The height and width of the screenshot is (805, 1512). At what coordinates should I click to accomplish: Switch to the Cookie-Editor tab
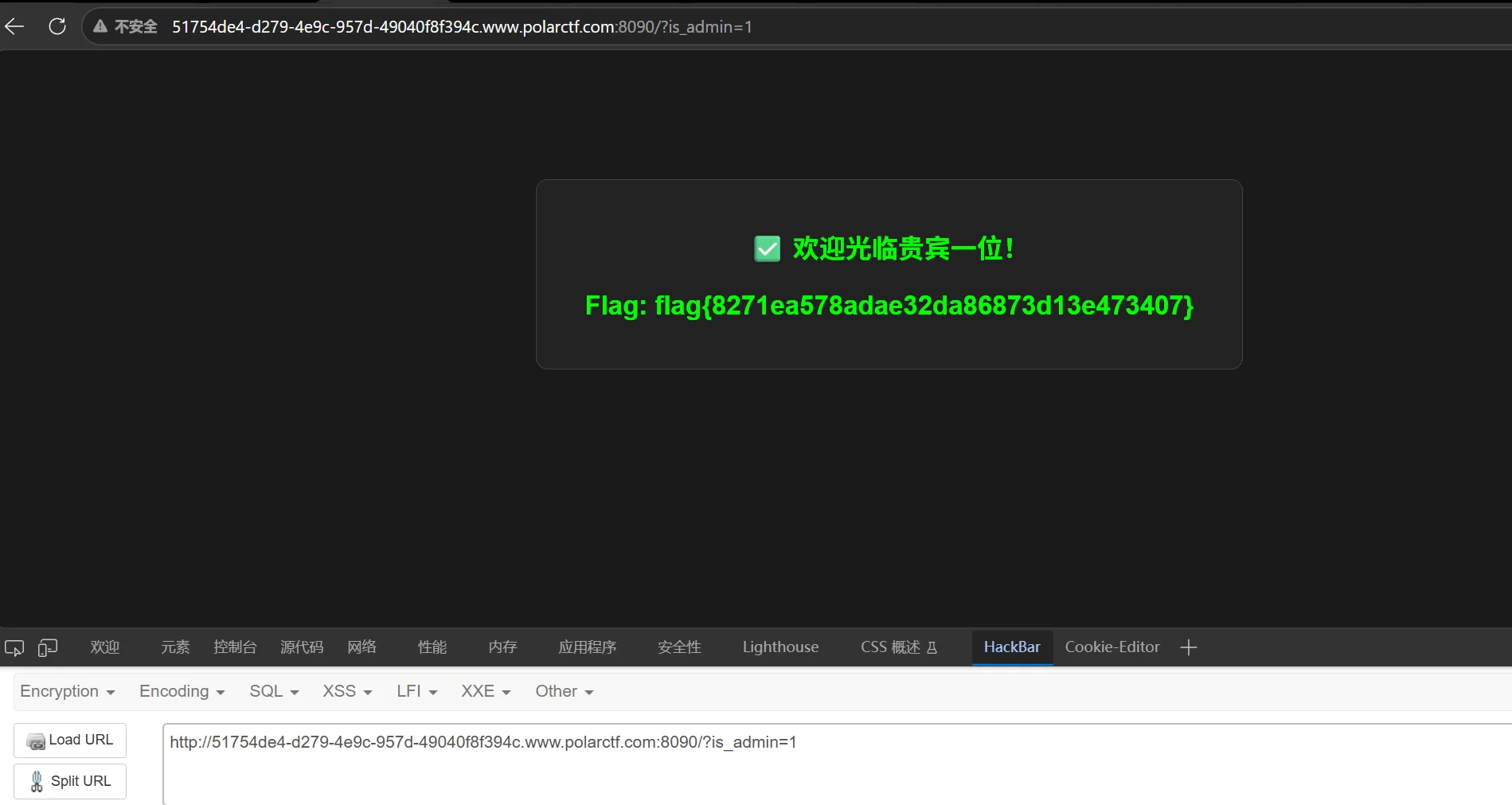pyautogui.click(x=1112, y=647)
